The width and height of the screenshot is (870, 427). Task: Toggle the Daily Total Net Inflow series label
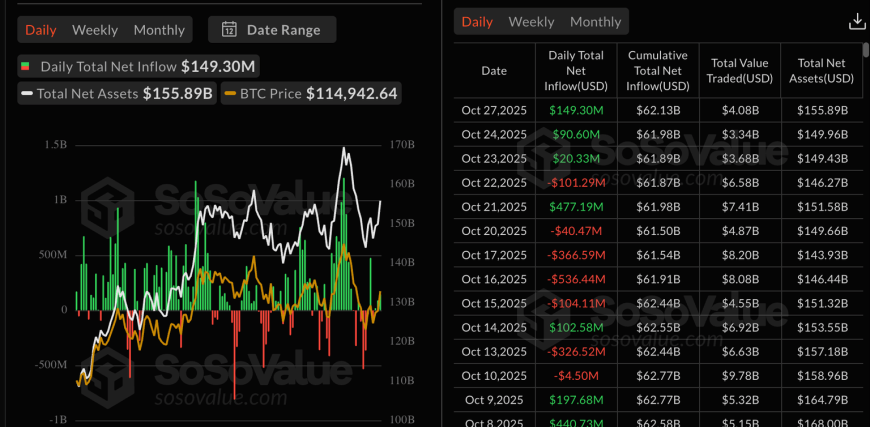pyautogui.click(x=108, y=67)
